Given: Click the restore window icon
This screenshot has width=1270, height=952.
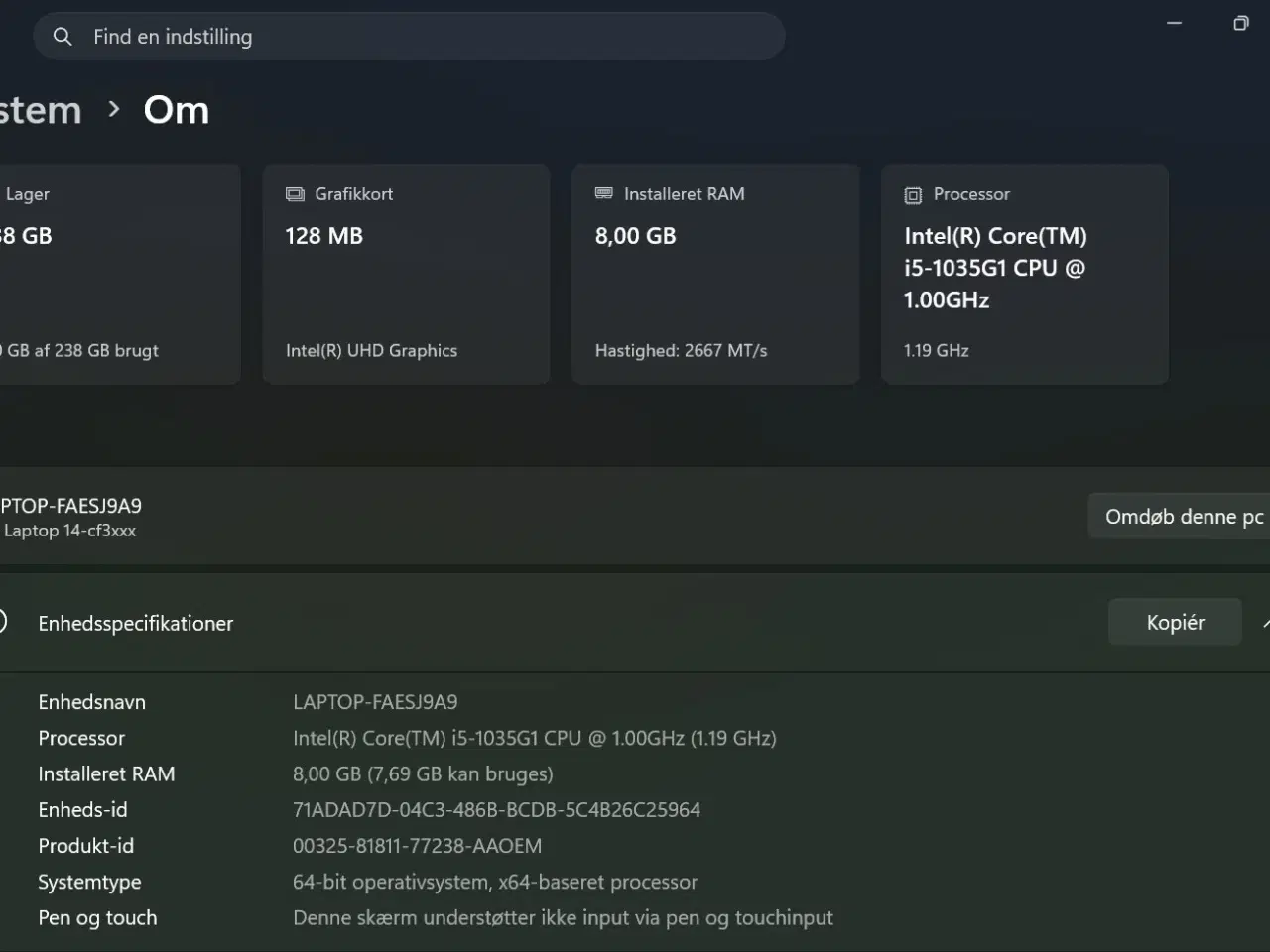Looking at the screenshot, I should pos(1240,23).
